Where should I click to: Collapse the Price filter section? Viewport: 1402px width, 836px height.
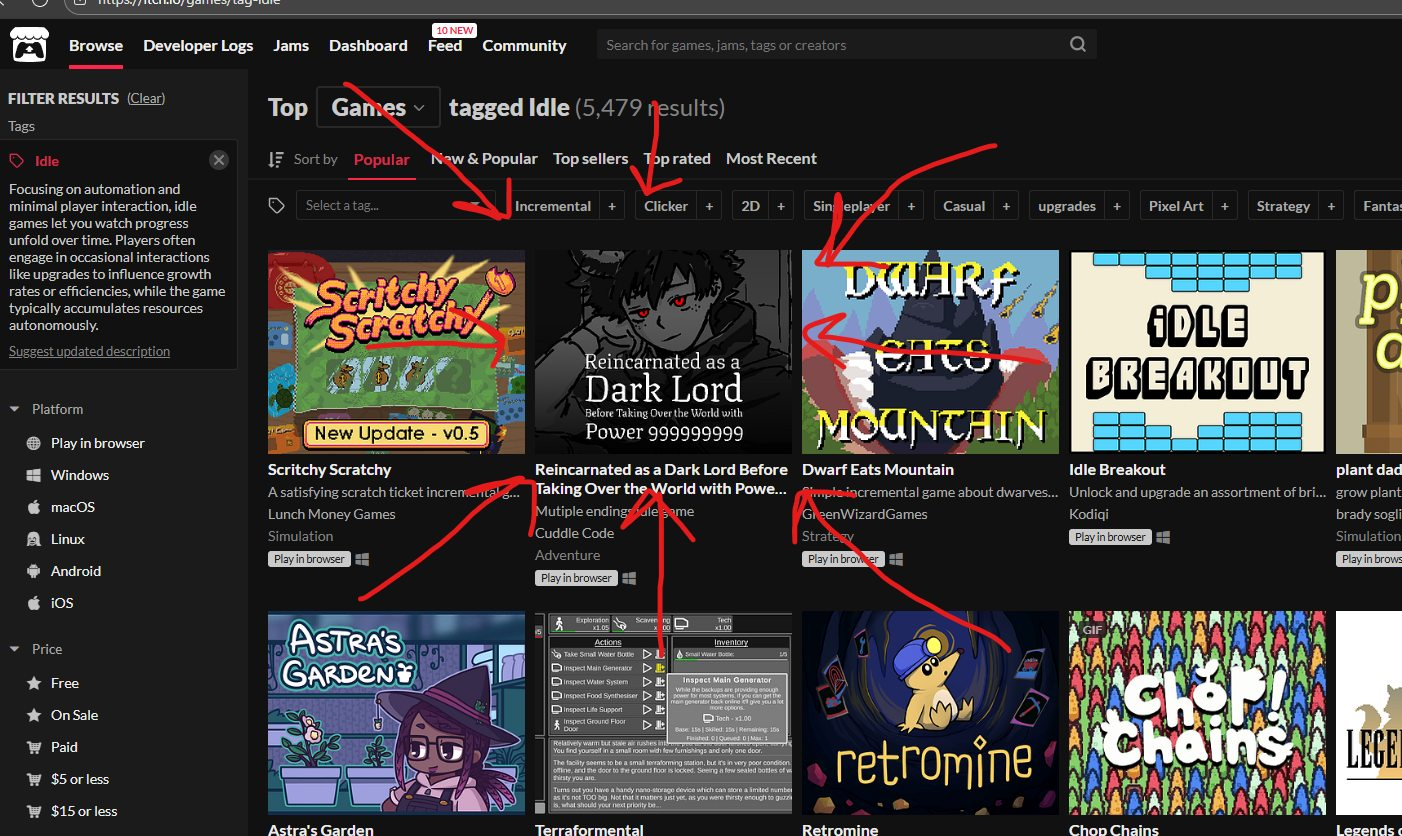pos(15,649)
